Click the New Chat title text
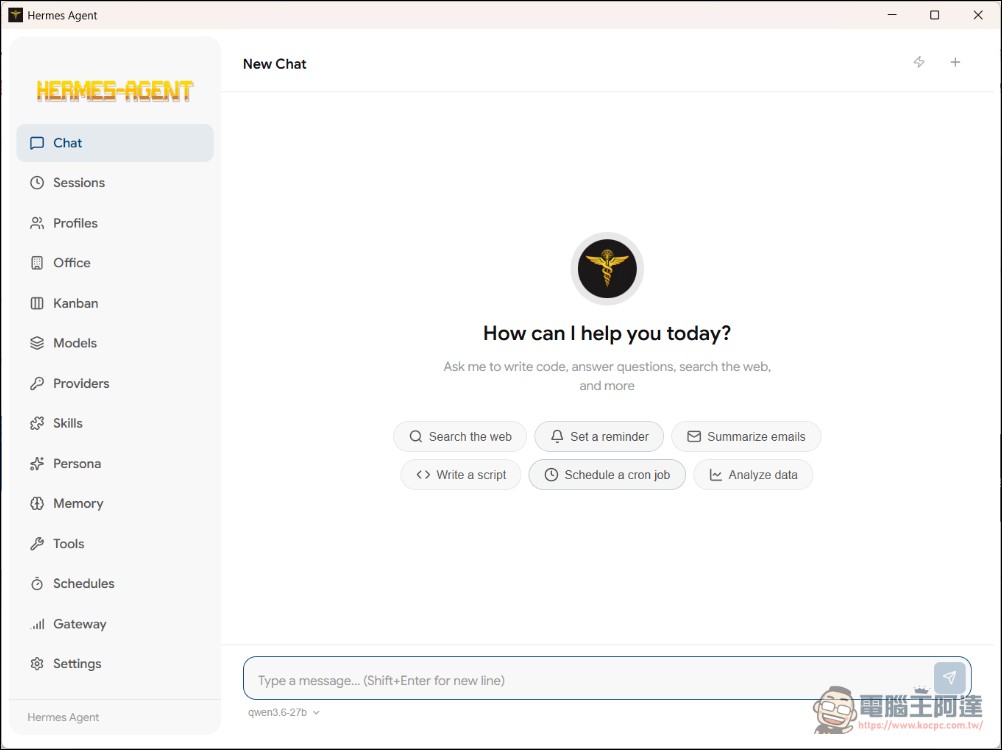The height and width of the screenshot is (750, 1002). click(x=275, y=64)
